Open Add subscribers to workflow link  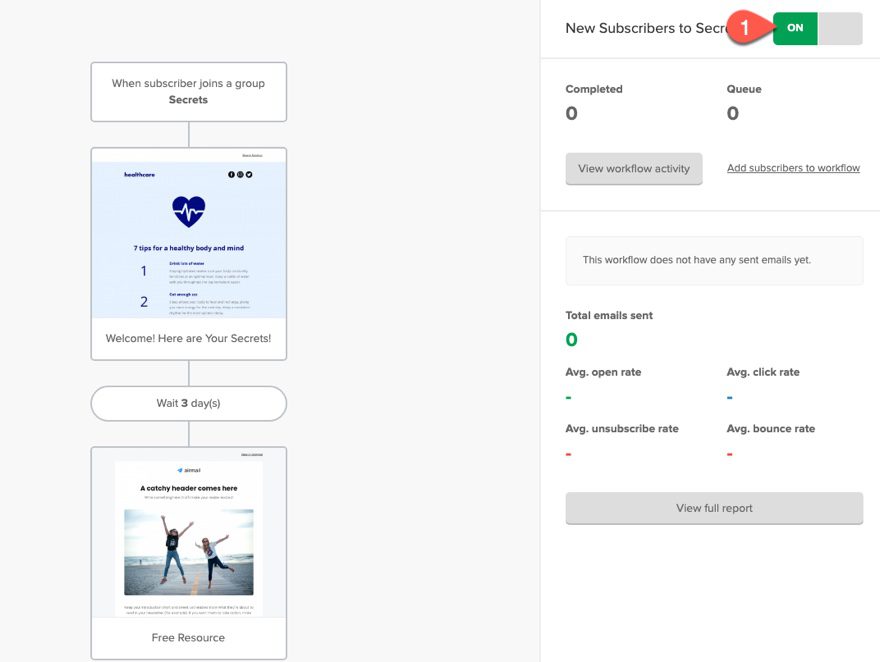pyautogui.click(x=793, y=167)
